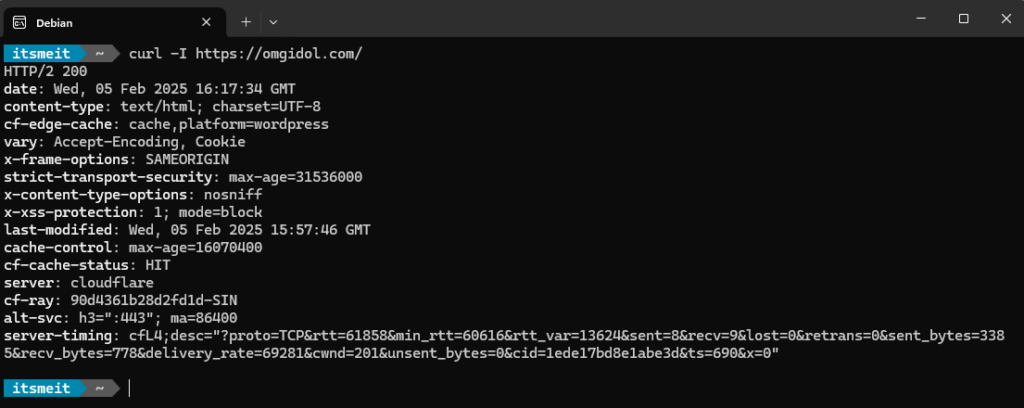Image resolution: width=1024 pixels, height=408 pixels.
Task: Click the tilde segment of the bottom prompt
Action: (100, 387)
